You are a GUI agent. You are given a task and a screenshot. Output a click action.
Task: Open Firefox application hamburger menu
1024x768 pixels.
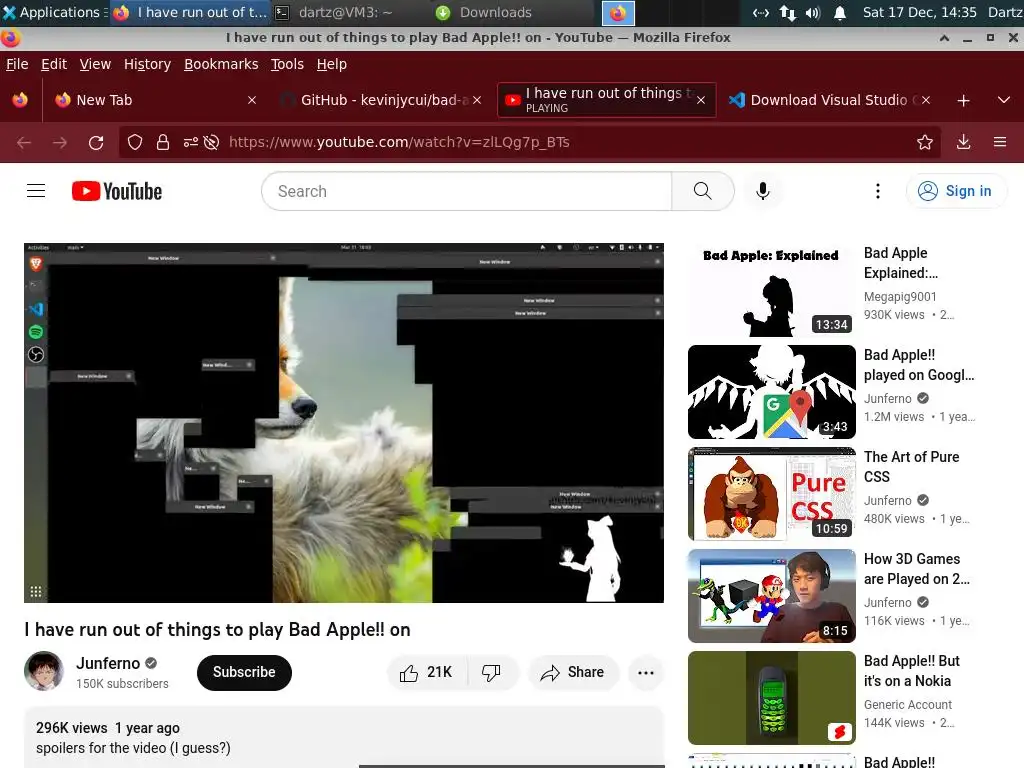pyautogui.click(x=1000, y=142)
